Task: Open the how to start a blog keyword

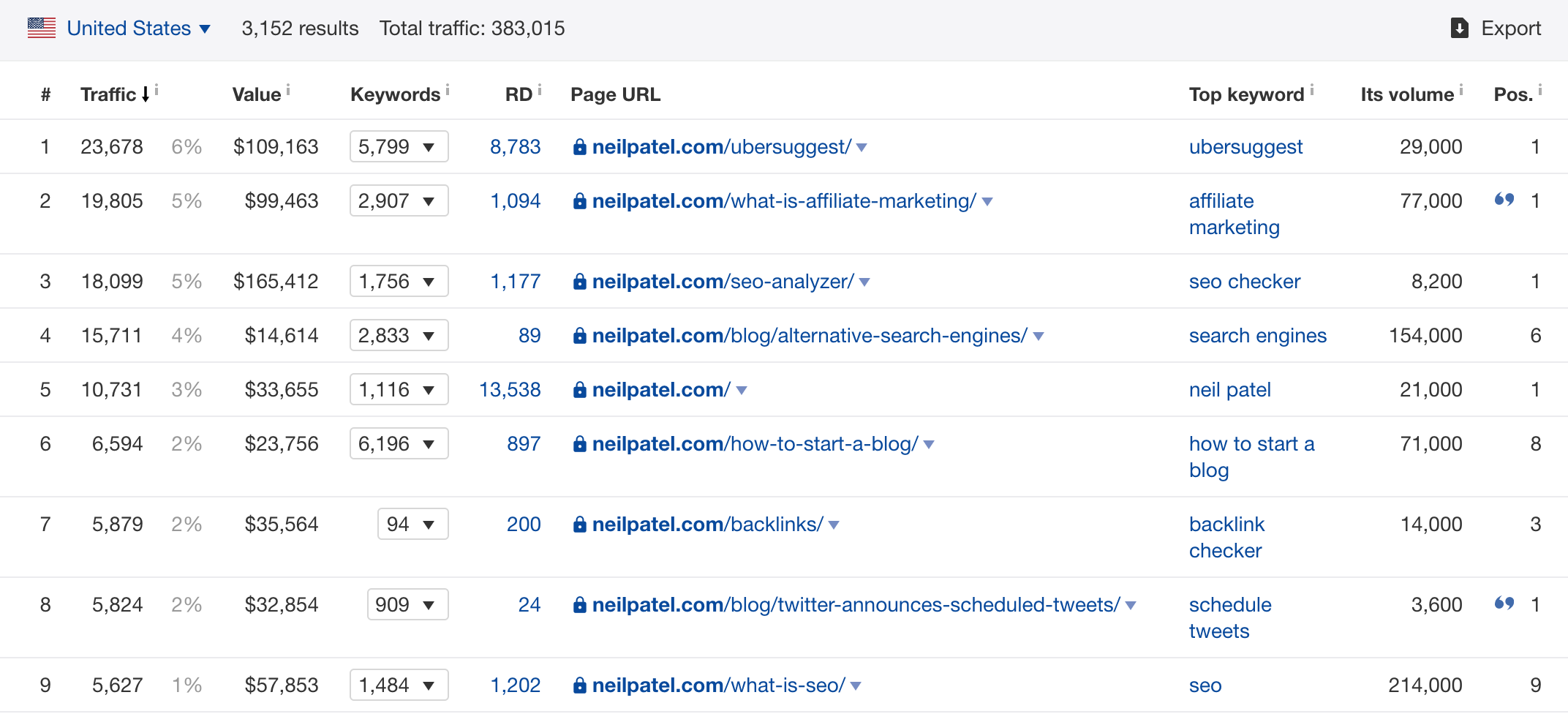Action: 1252,457
